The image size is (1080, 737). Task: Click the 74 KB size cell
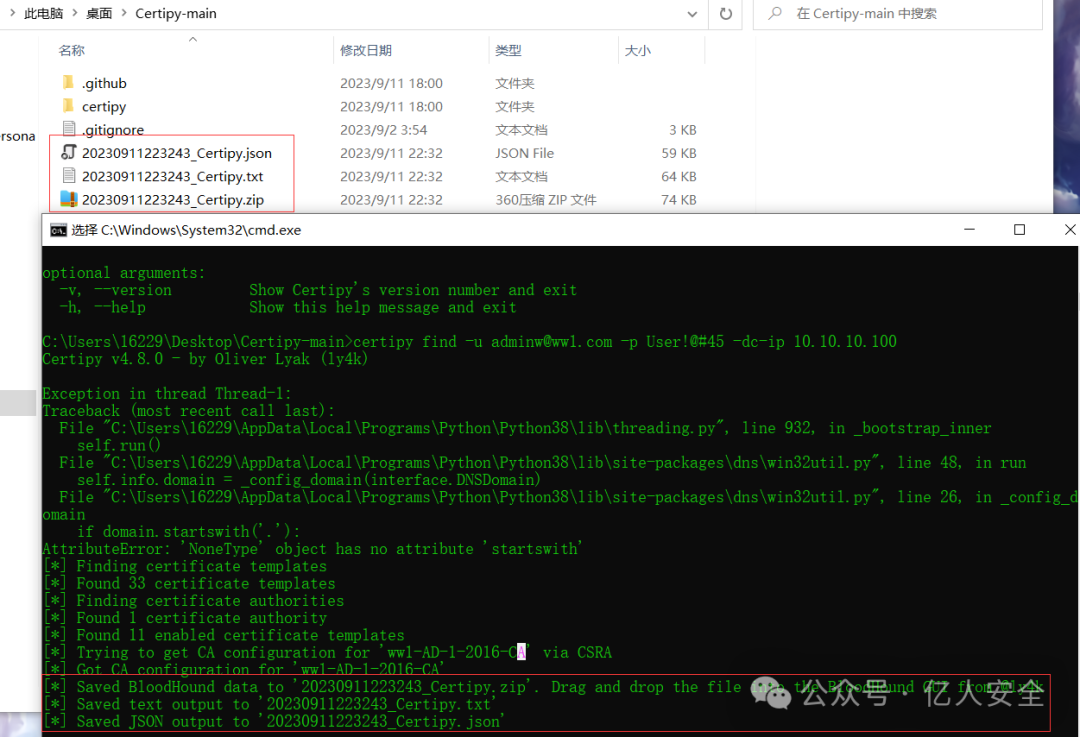tap(678, 200)
